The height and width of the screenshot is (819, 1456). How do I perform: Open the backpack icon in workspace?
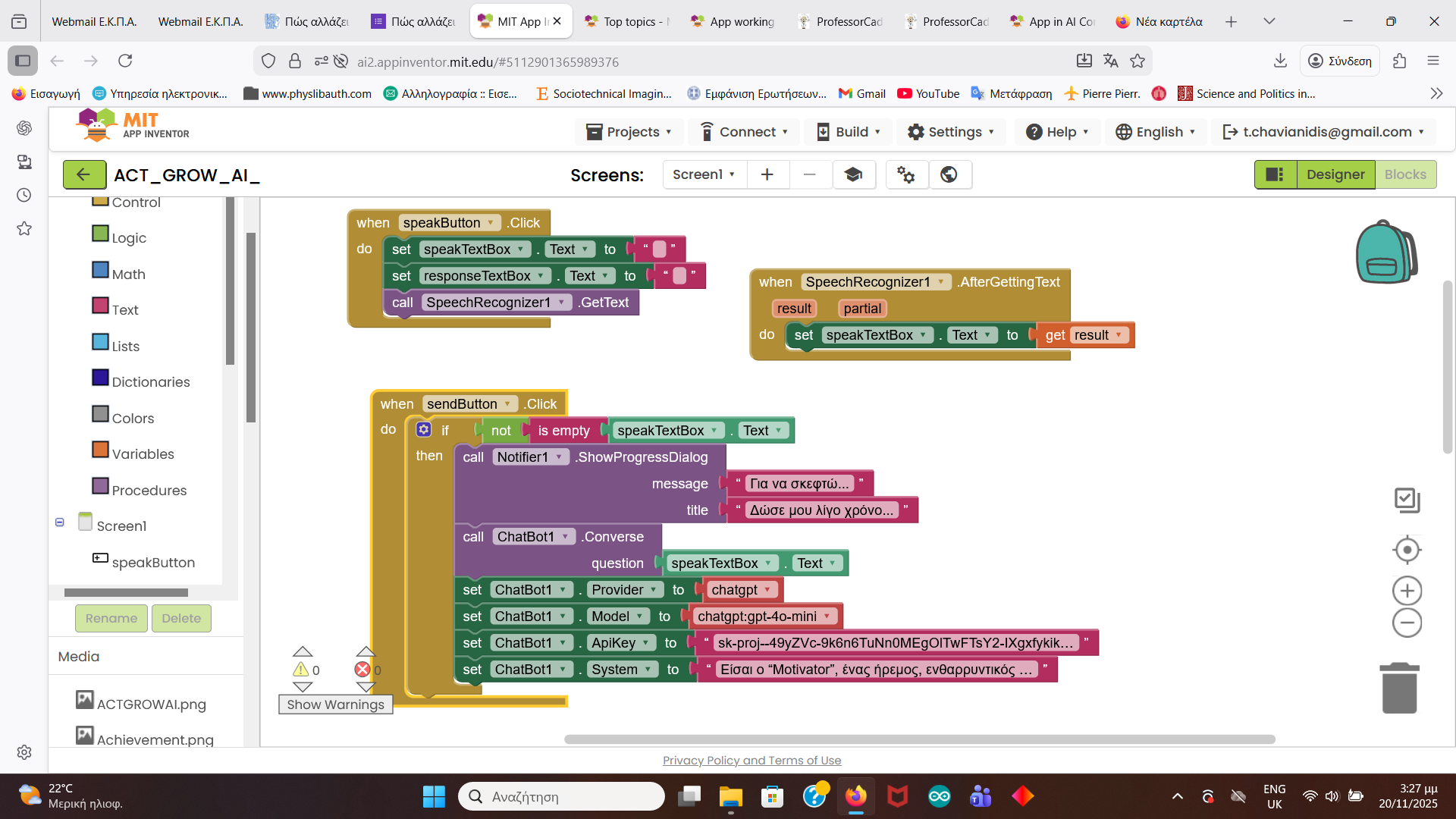(1386, 253)
